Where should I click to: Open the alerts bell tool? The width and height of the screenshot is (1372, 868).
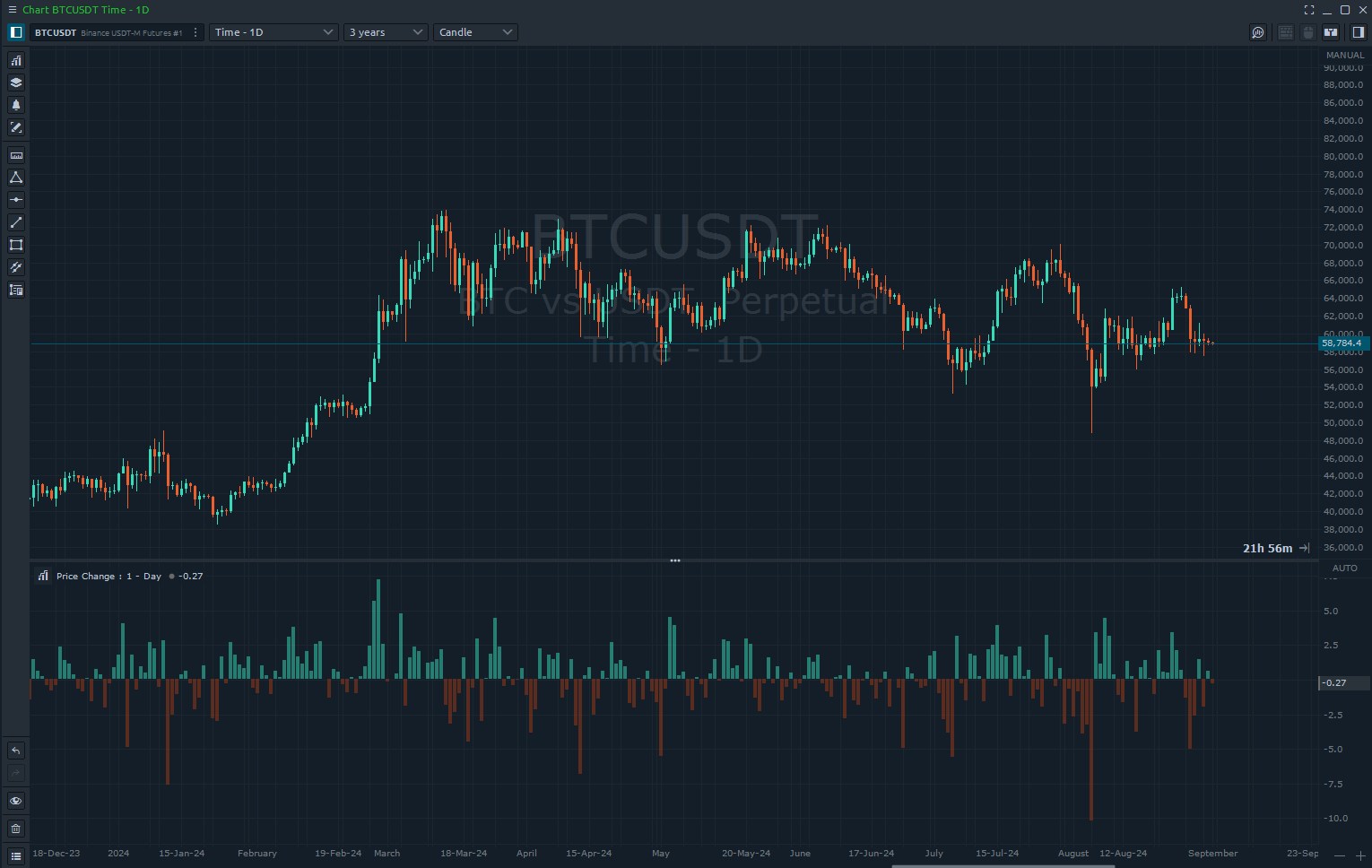(16, 105)
